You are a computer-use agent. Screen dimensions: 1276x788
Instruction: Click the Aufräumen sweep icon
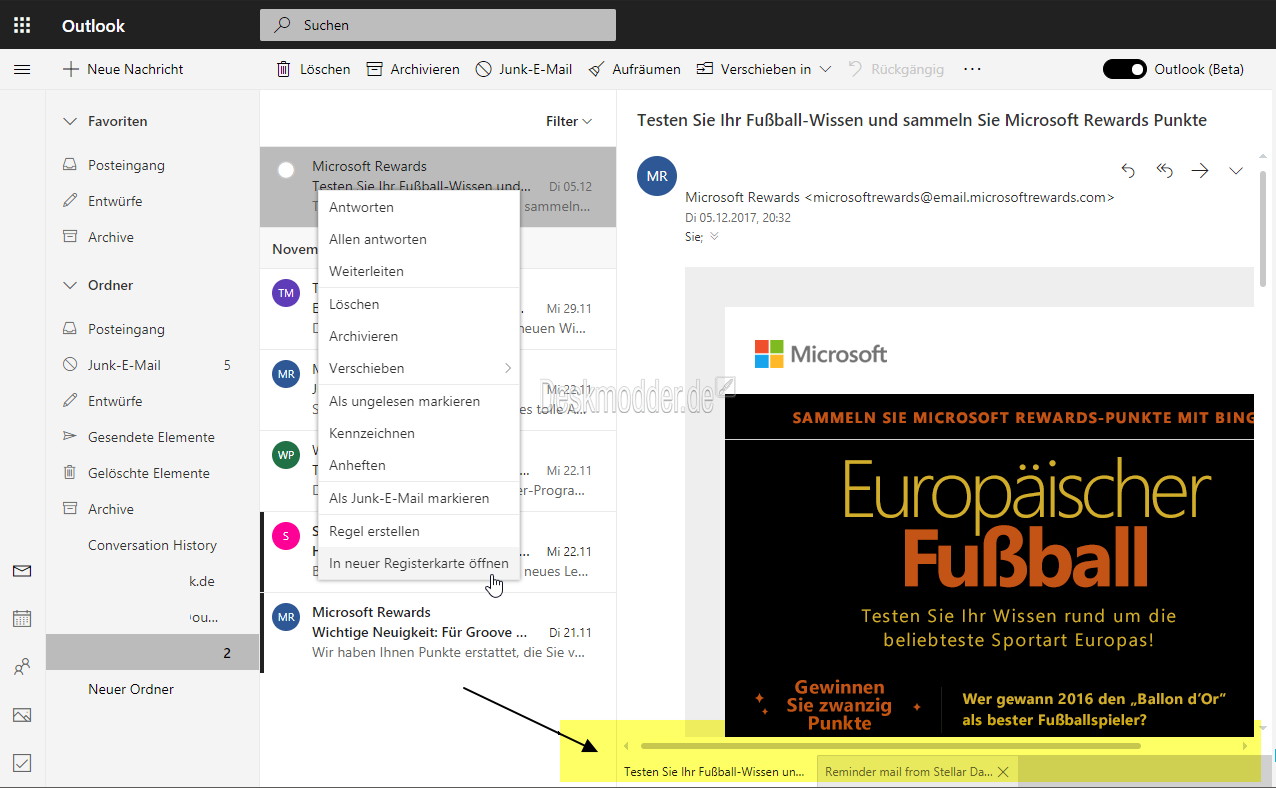click(596, 69)
